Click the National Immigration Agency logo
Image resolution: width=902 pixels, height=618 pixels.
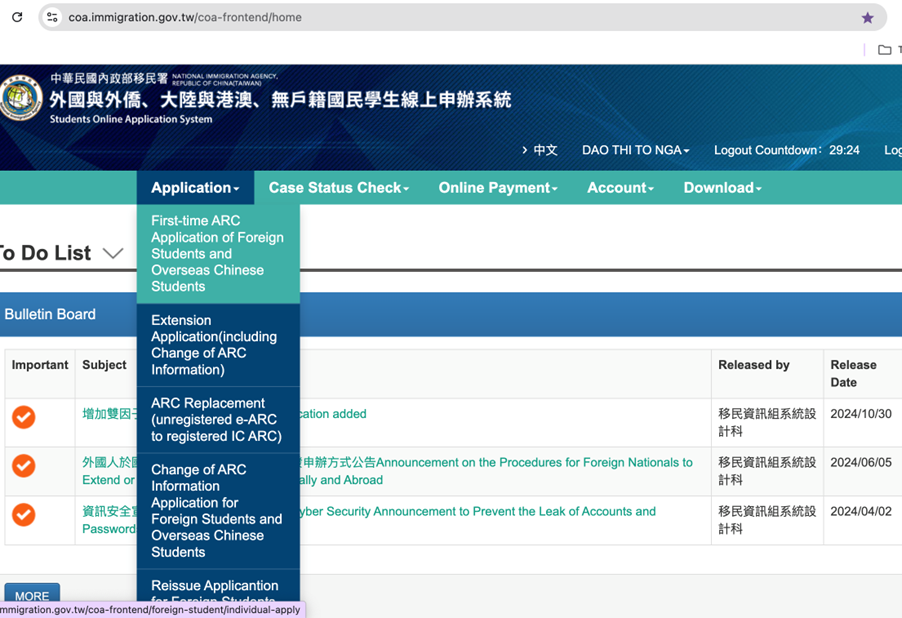[x=21, y=98]
